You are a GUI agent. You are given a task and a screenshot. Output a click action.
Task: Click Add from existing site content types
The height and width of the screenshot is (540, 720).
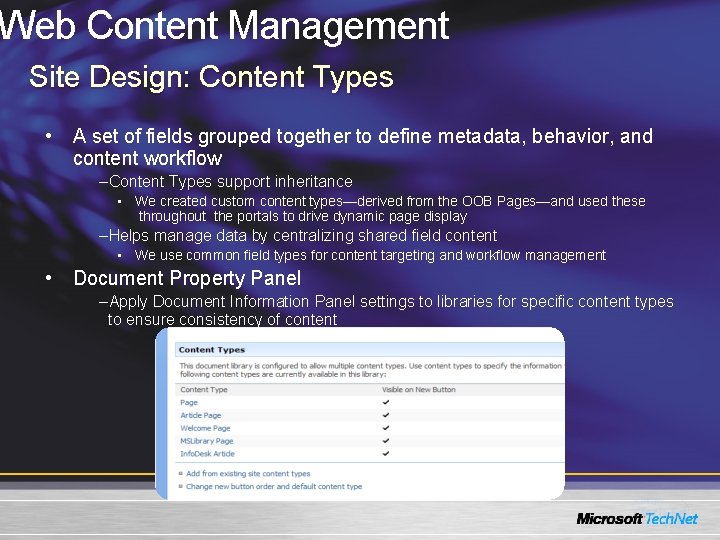click(248, 474)
